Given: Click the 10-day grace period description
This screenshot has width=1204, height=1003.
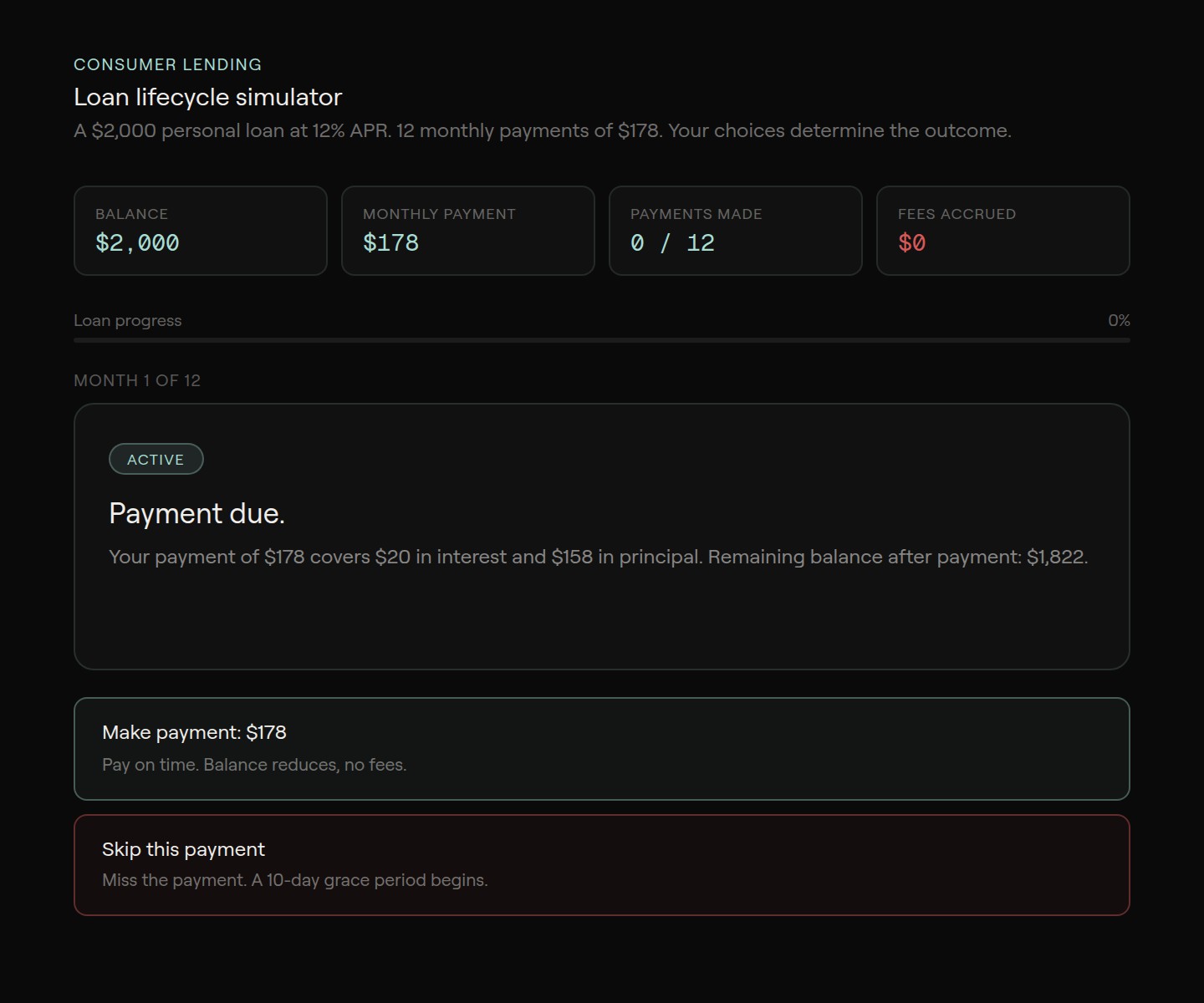Looking at the screenshot, I should pos(294,879).
